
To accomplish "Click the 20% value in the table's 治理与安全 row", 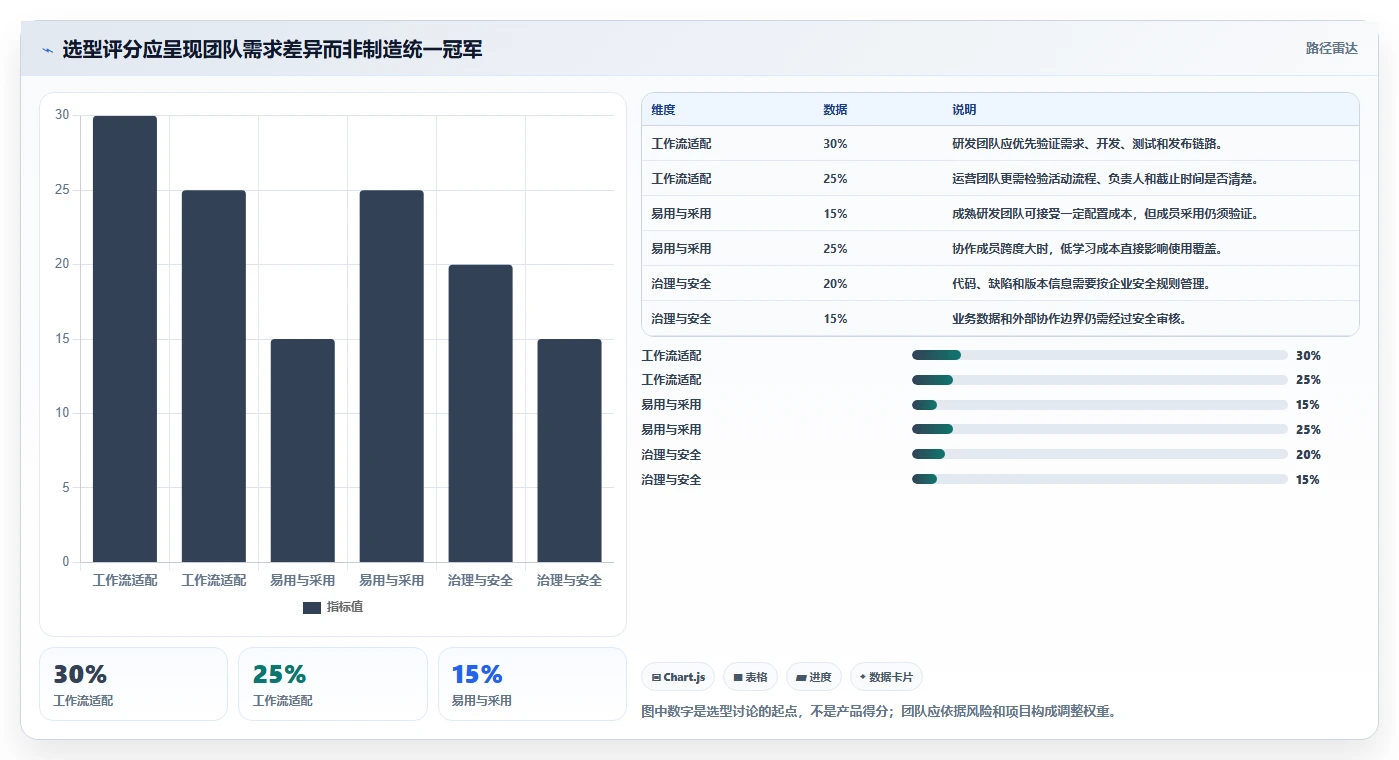I will [835, 284].
